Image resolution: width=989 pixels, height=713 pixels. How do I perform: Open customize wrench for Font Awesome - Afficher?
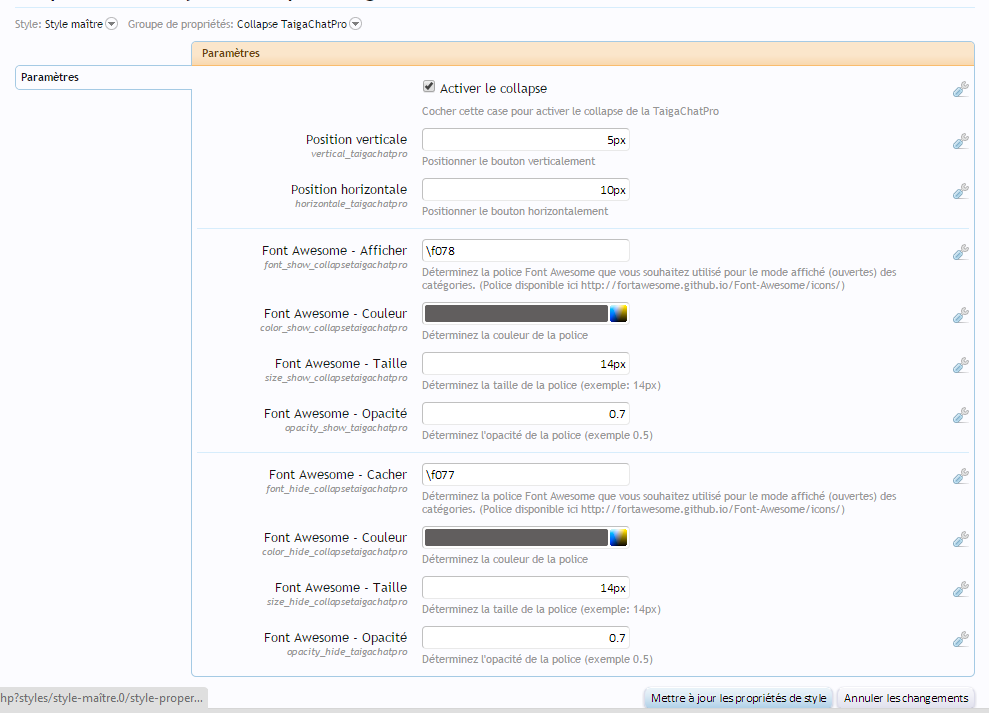click(x=961, y=252)
